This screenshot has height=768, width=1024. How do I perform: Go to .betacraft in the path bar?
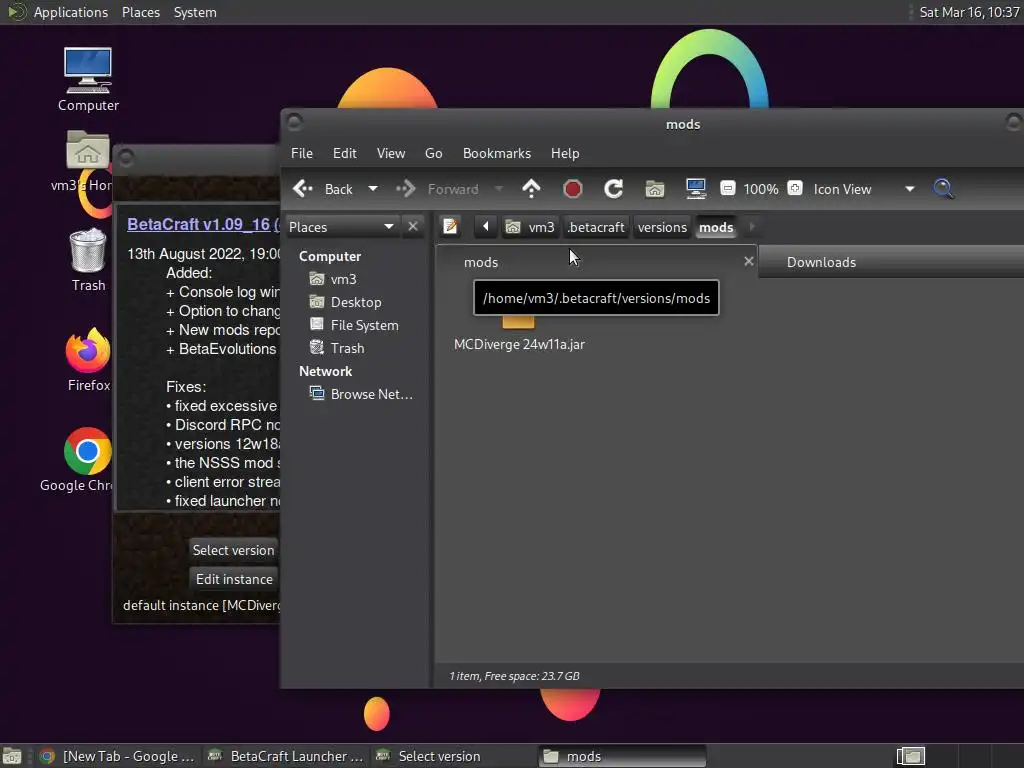pyautogui.click(x=596, y=227)
